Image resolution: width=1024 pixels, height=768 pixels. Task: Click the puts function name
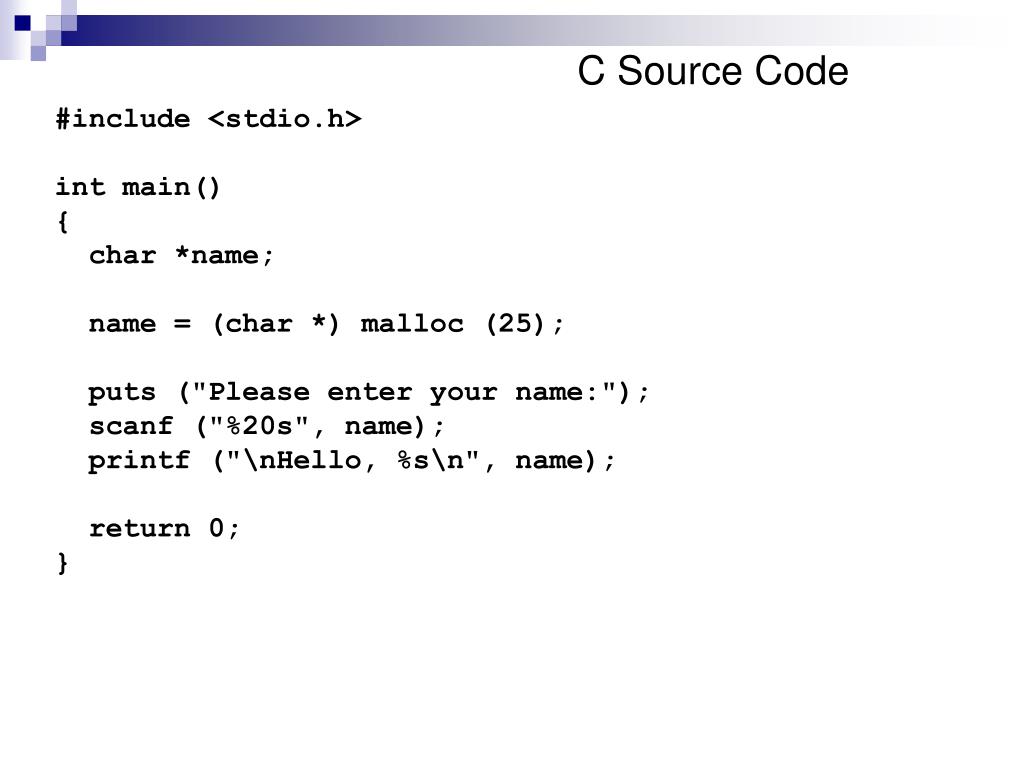pyautogui.click(x=122, y=392)
